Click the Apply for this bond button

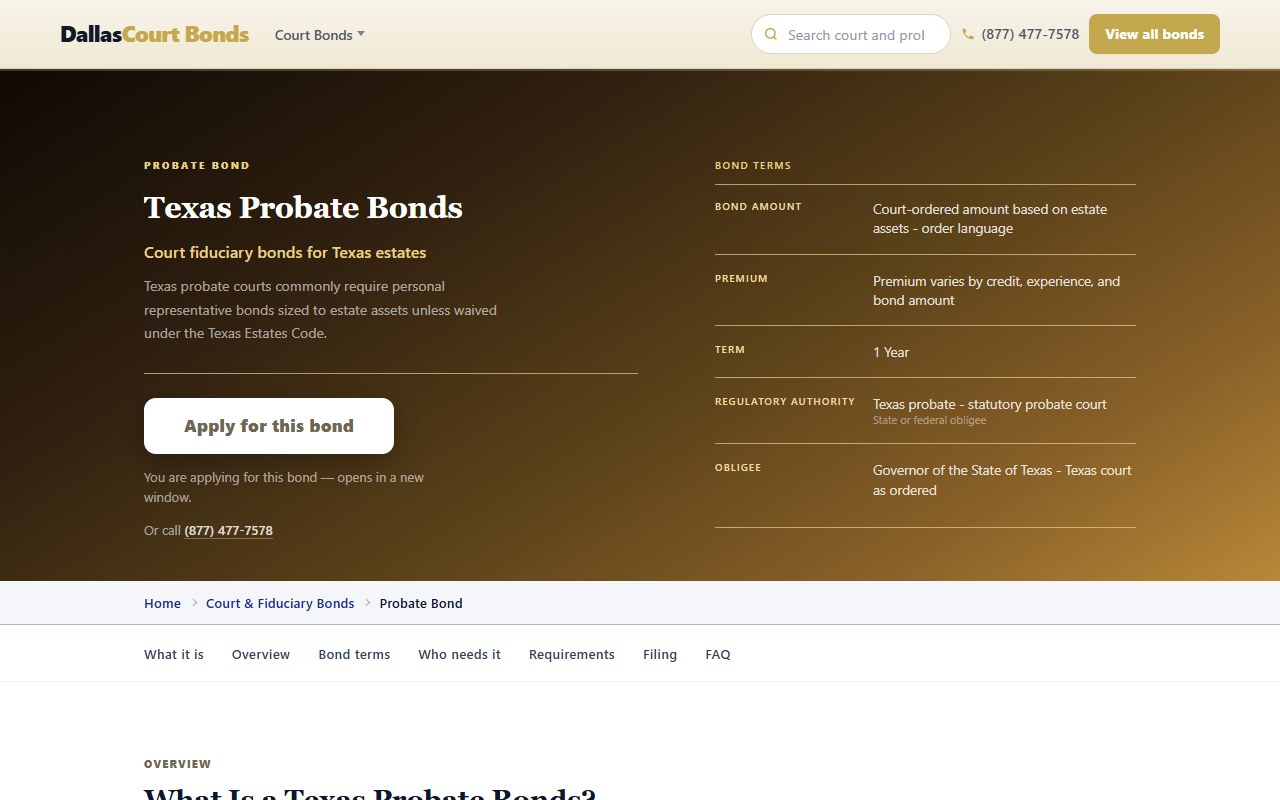tap(269, 426)
